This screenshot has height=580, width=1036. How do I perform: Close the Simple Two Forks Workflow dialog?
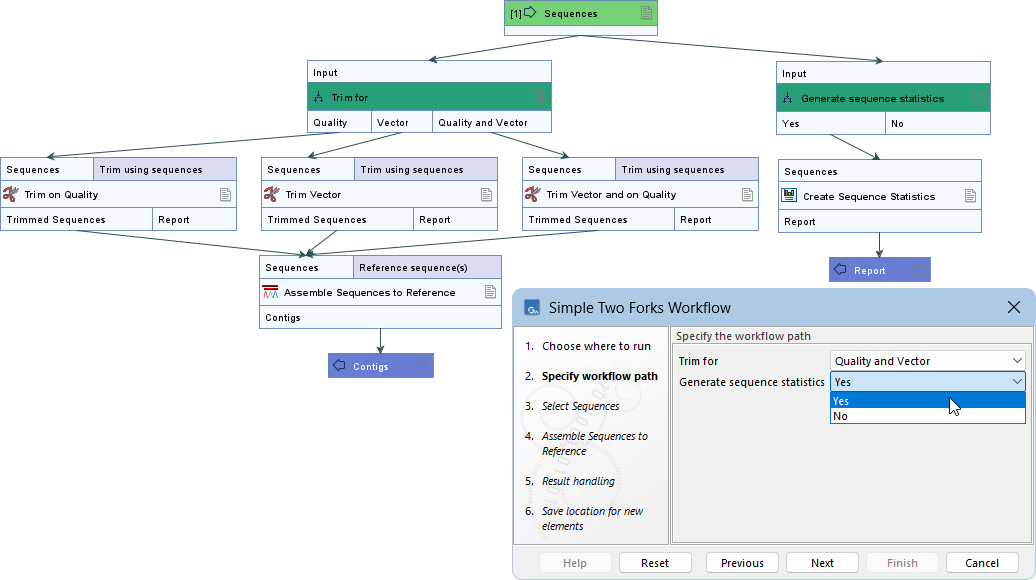pos(1014,307)
